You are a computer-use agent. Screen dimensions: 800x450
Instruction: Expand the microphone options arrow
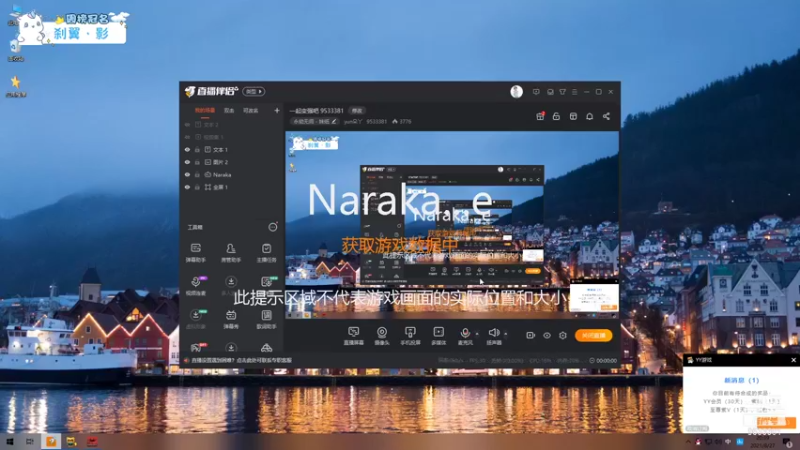pos(477,334)
